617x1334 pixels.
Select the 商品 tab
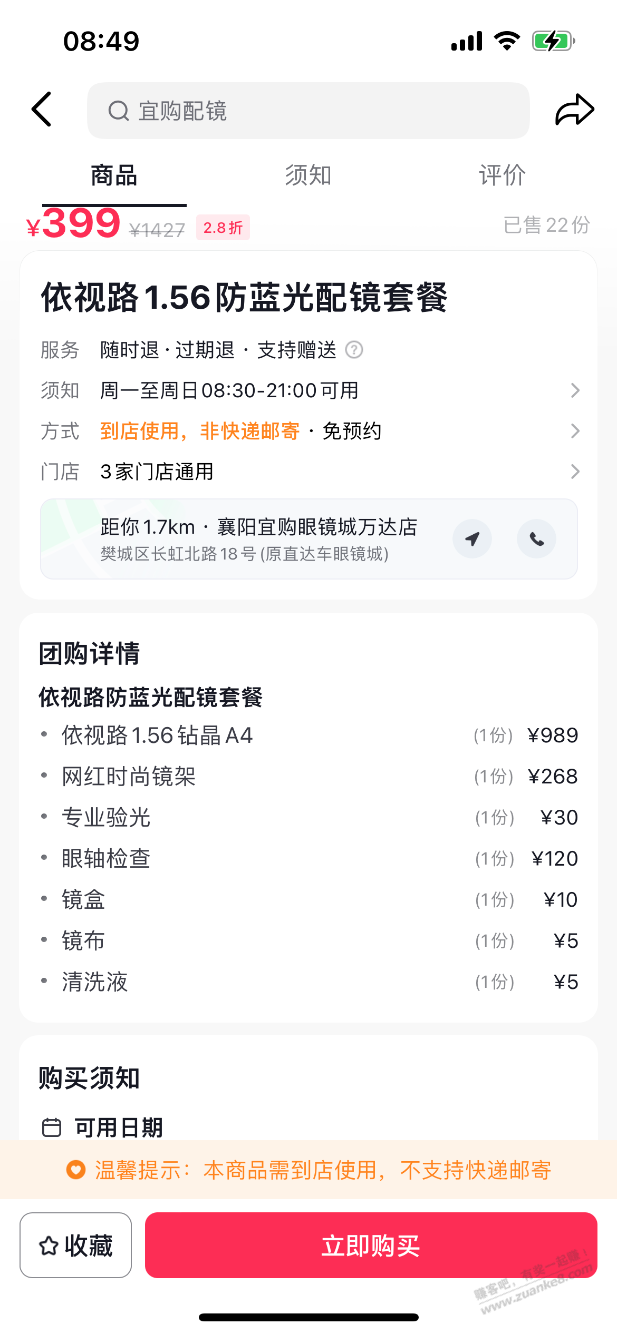[x=114, y=175]
